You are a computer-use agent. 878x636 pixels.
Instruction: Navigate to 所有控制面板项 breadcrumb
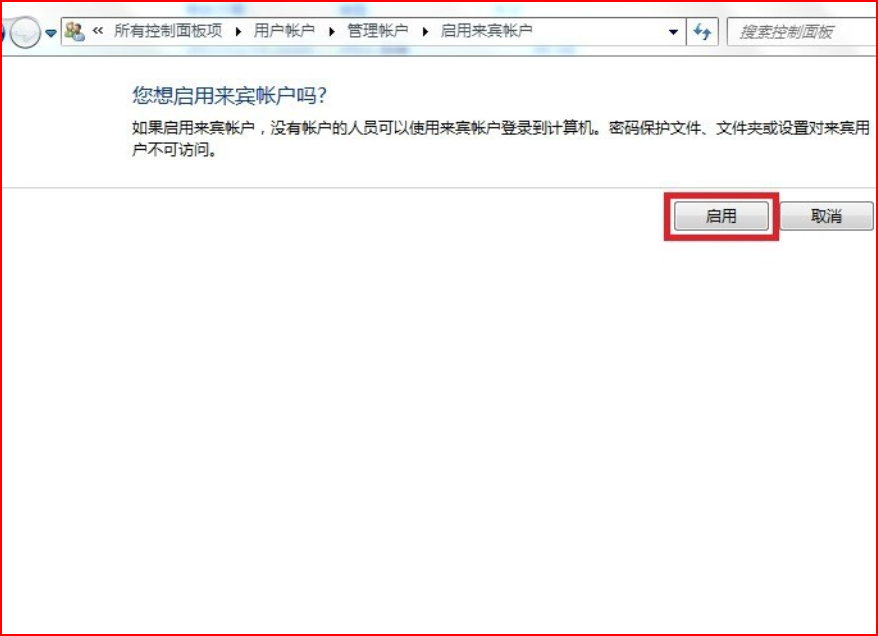click(168, 31)
